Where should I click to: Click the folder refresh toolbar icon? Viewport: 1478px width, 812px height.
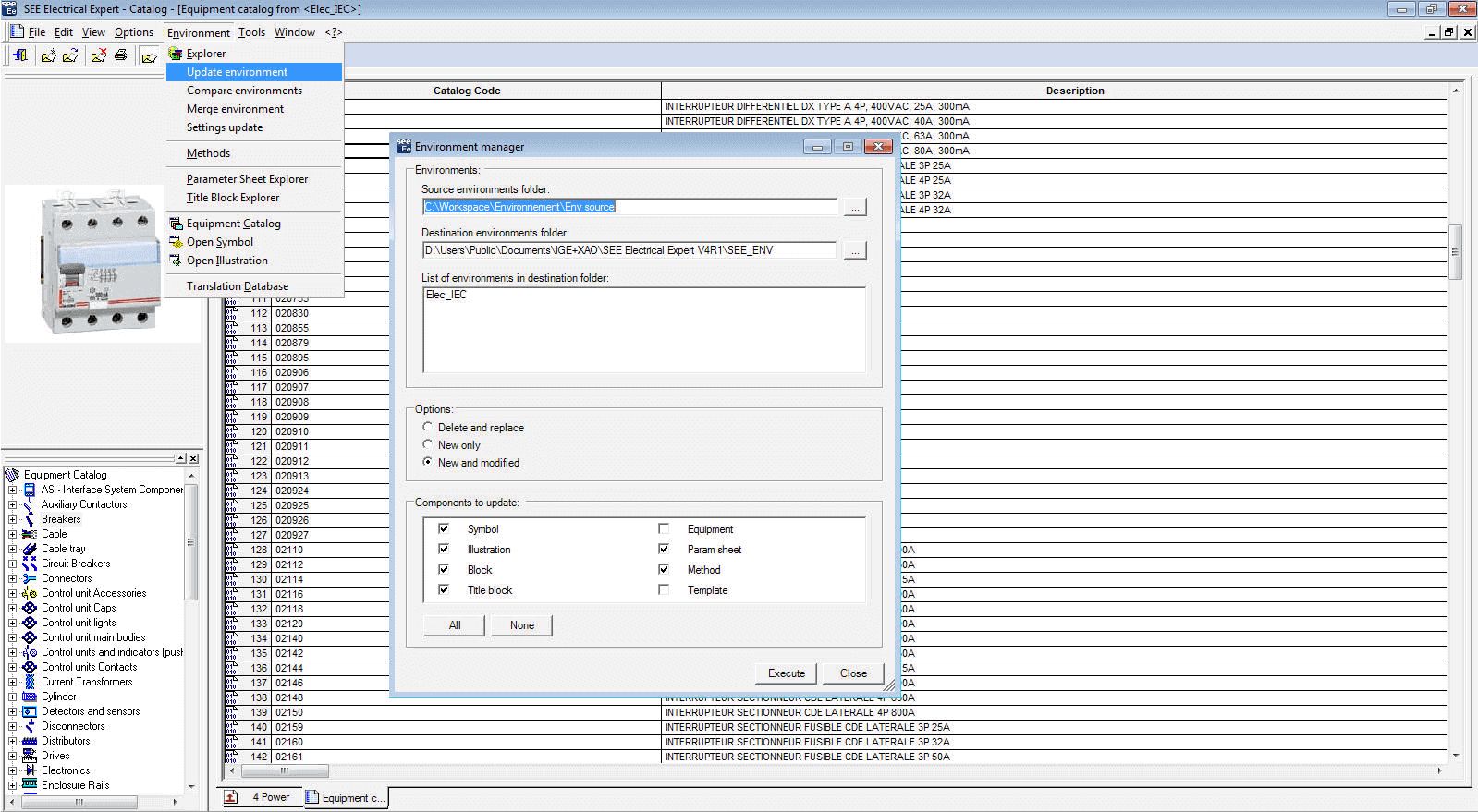(70, 55)
